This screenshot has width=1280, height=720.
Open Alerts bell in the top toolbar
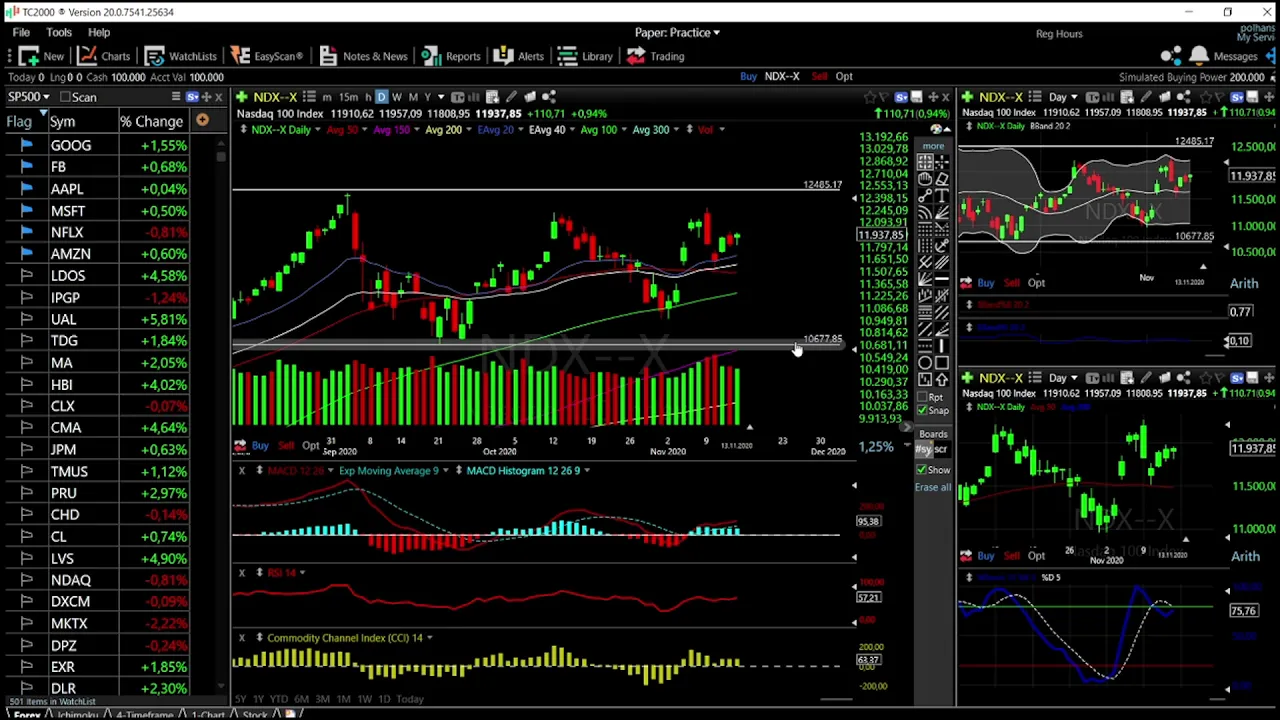[519, 56]
